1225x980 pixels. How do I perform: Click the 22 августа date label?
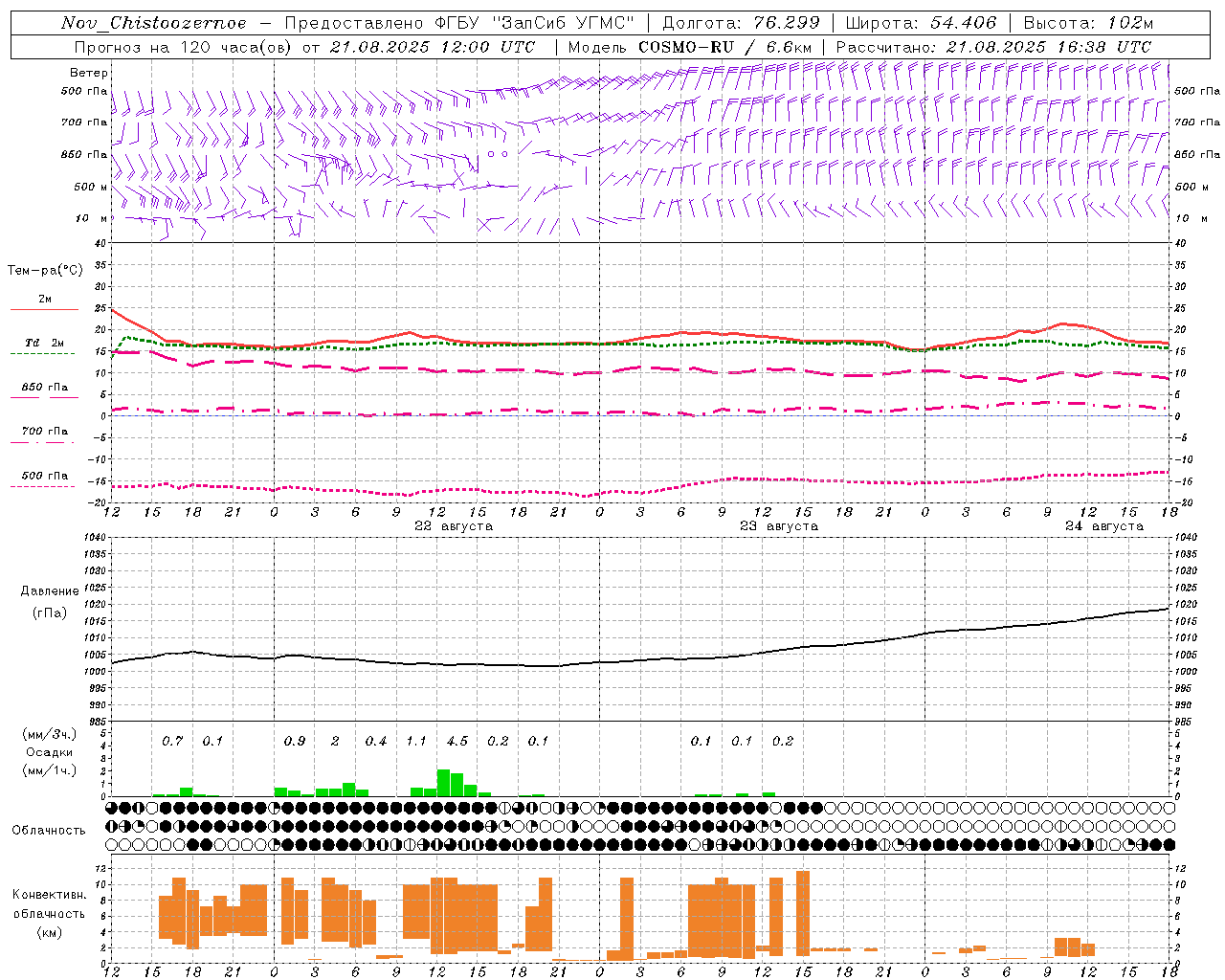pos(454,526)
